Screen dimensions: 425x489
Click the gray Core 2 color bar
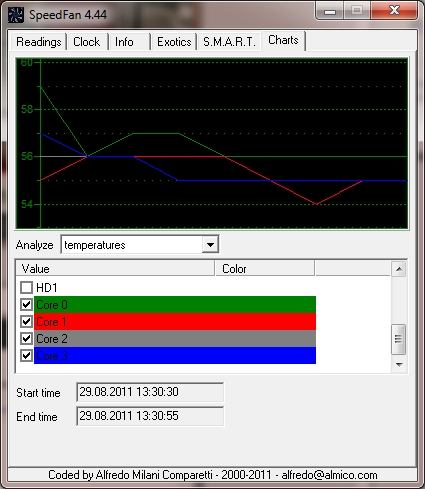175,338
